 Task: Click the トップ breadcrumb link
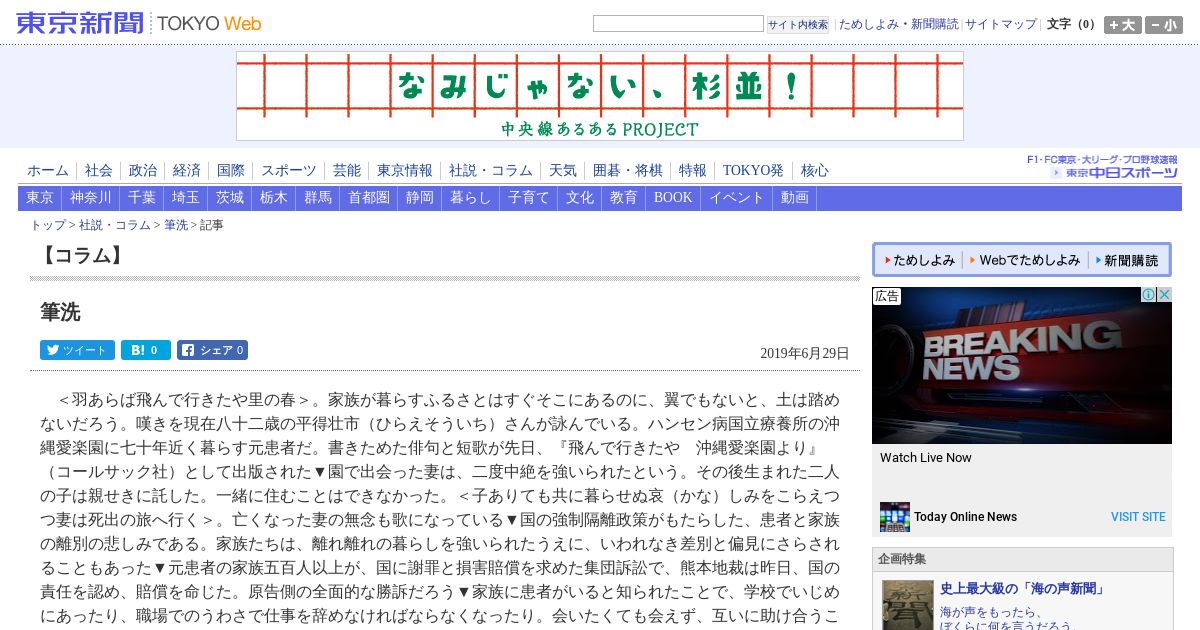[x=48, y=225]
